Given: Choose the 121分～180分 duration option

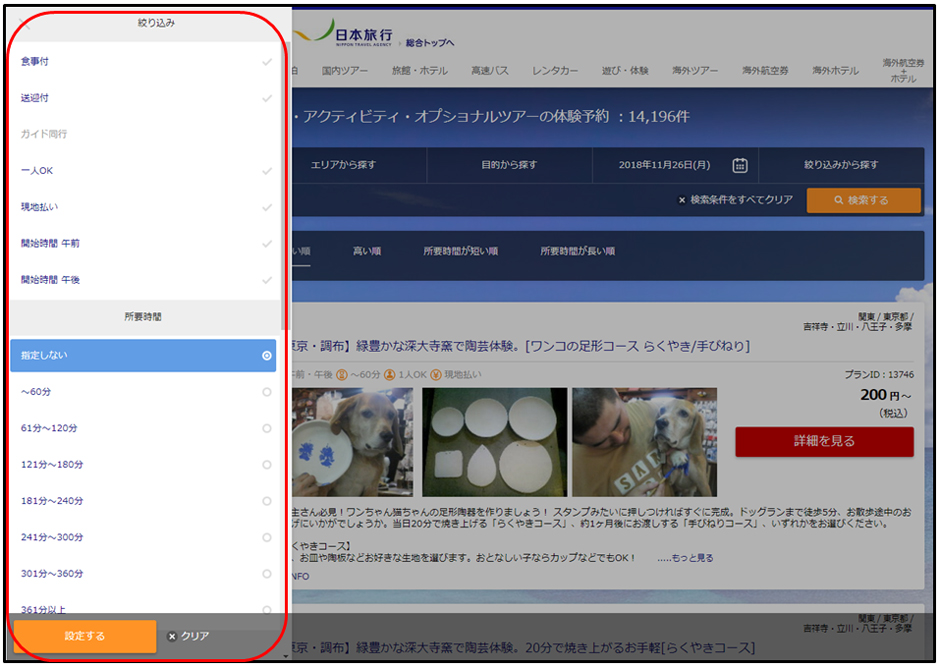Looking at the screenshot, I should click(140, 465).
